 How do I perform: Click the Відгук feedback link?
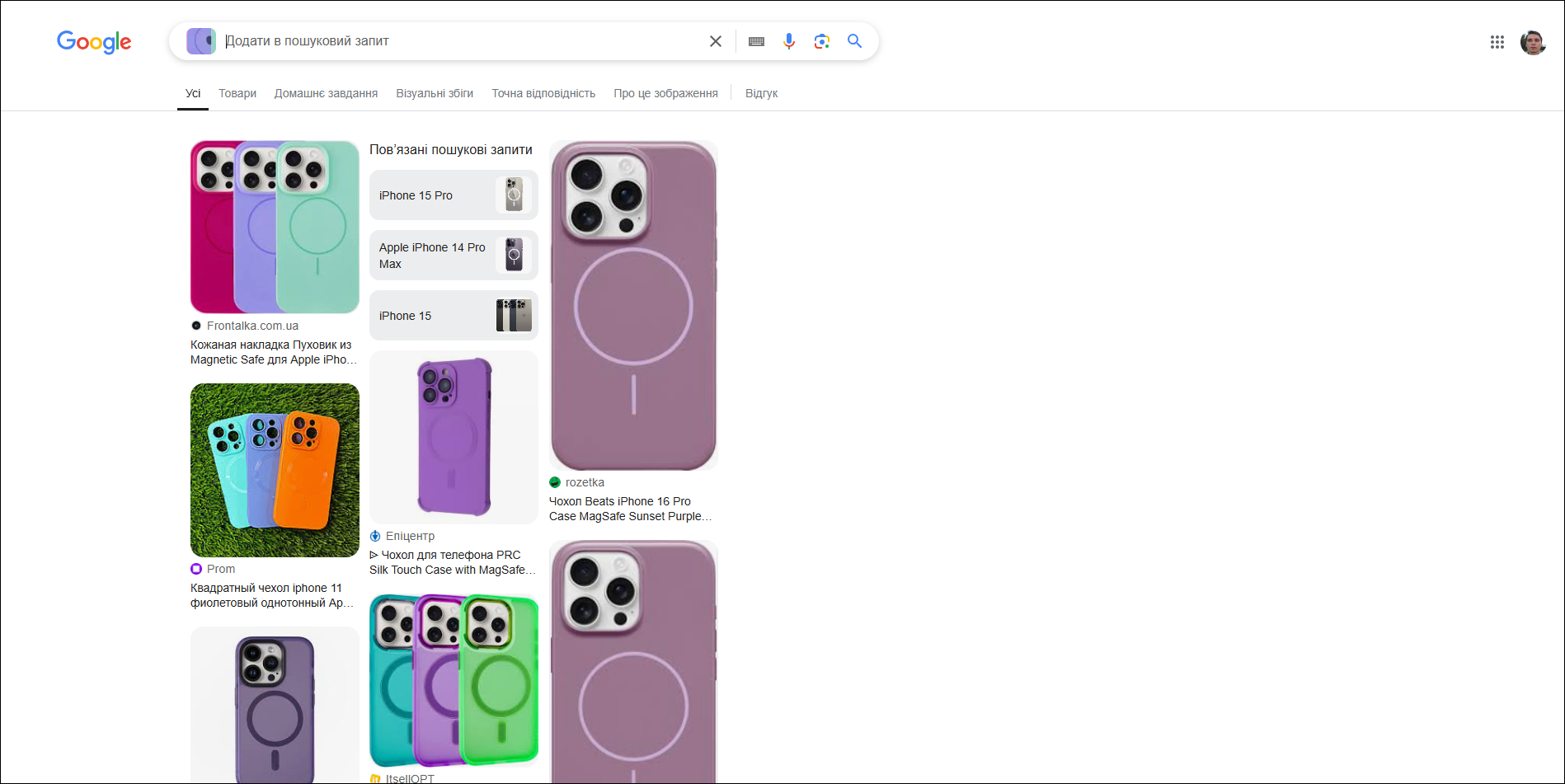coord(761,93)
